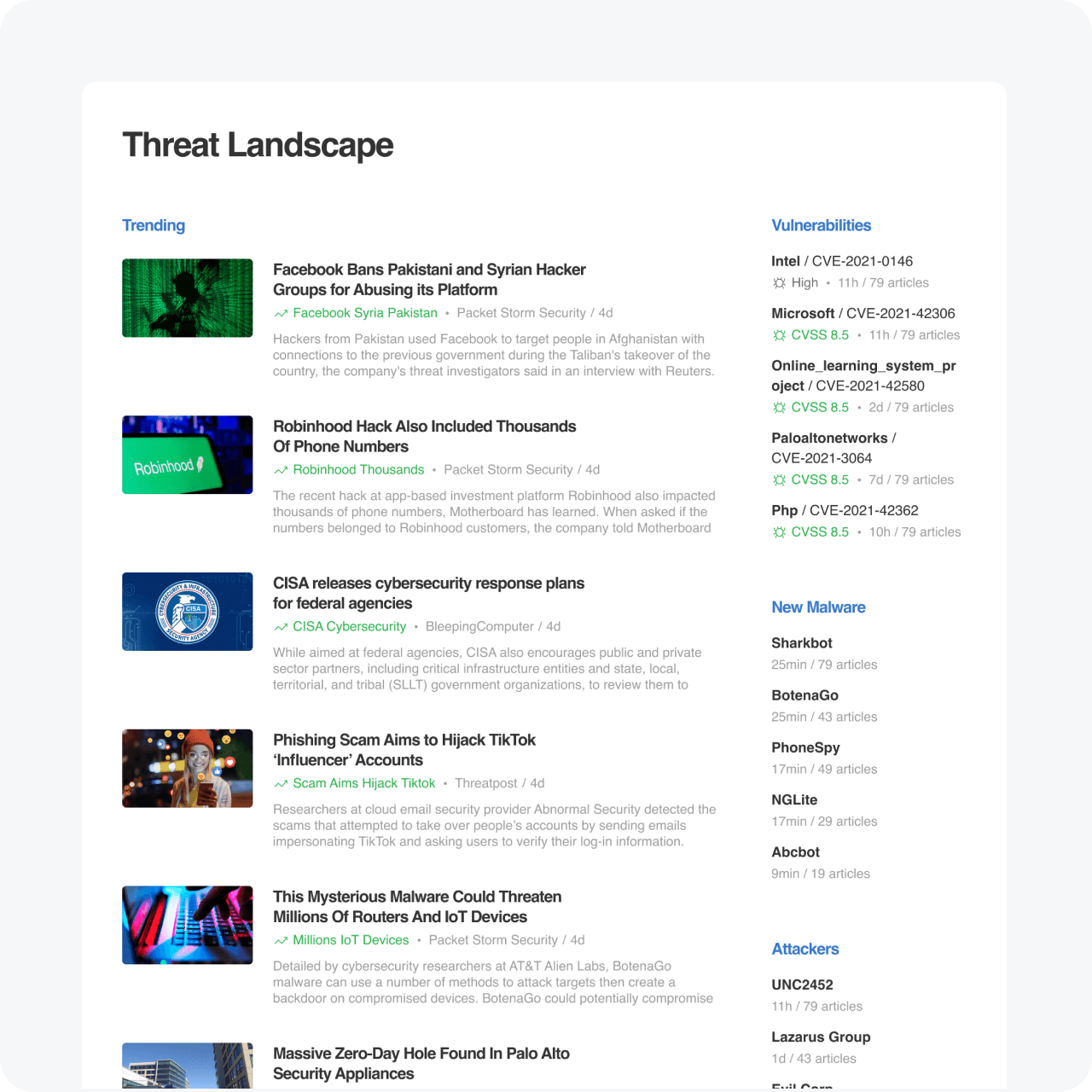This screenshot has height=1092, width=1092.
Task: Click bug icon under Microsoft CVE-2021-42306
Action: [x=779, y=335]
